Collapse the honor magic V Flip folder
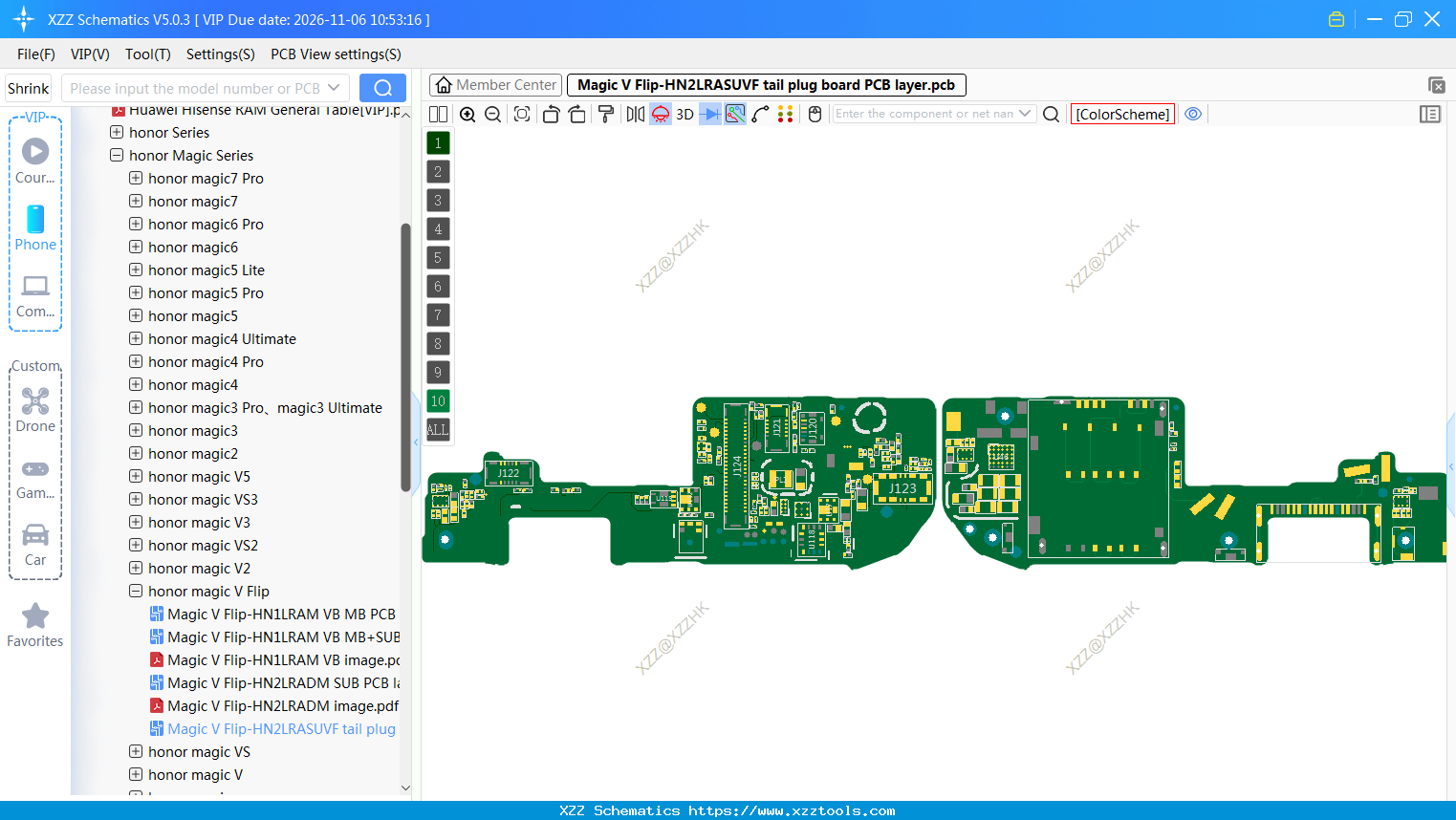 coord(135,591)
